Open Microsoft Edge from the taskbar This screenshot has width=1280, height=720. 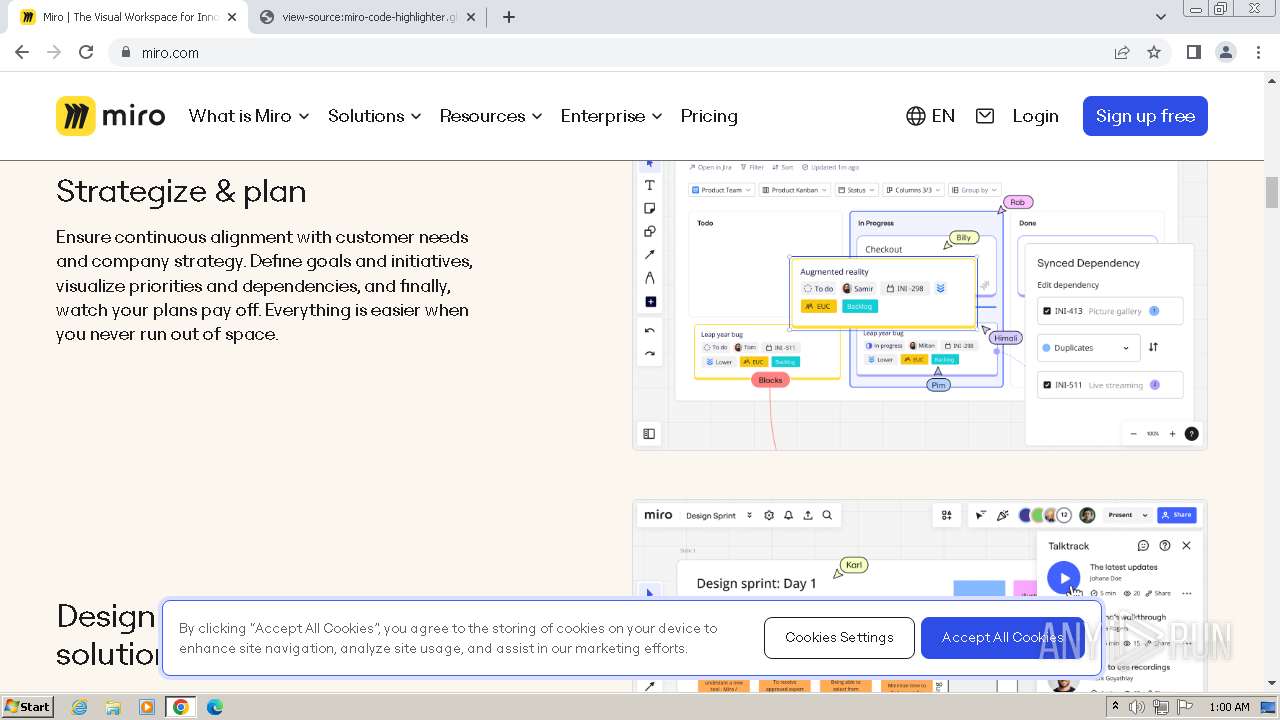coord(215,707)
